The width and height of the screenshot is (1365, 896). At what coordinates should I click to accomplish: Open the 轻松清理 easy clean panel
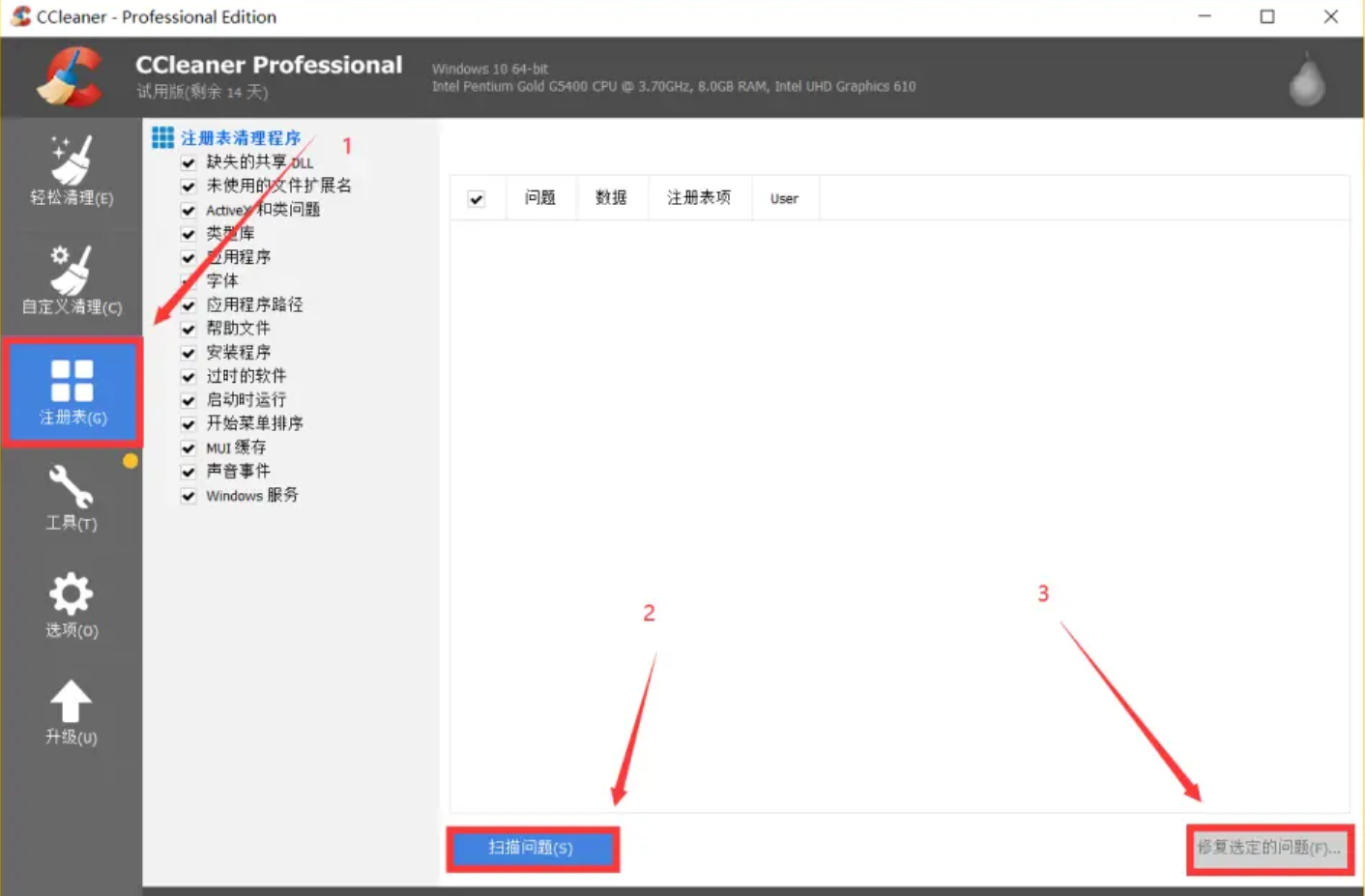click(x=70, y=174)
